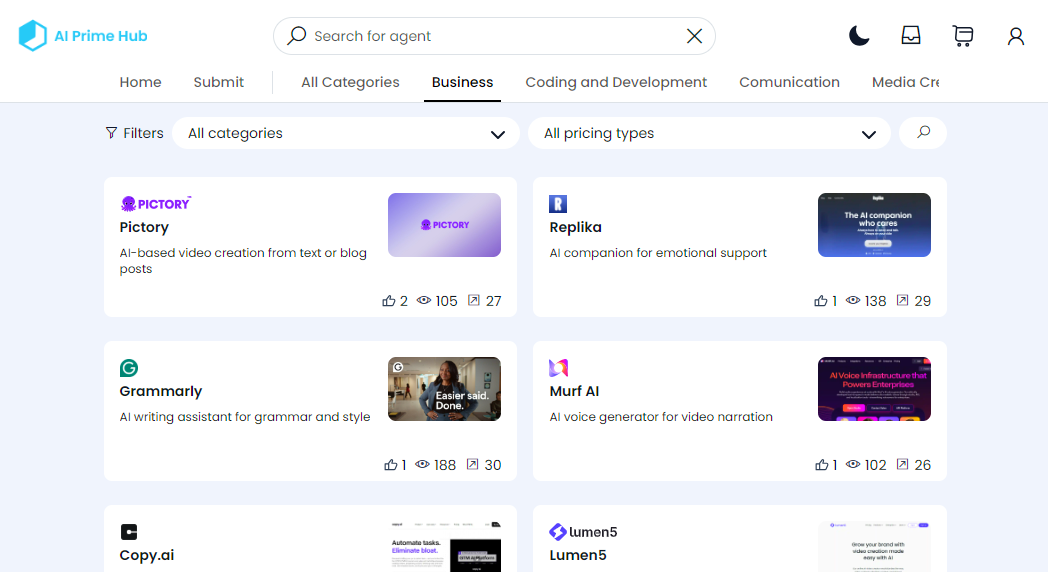The width and height of the screenshot is (1048, 572).
Task: Expand the All pricing types dropdown
Action: 709,133
